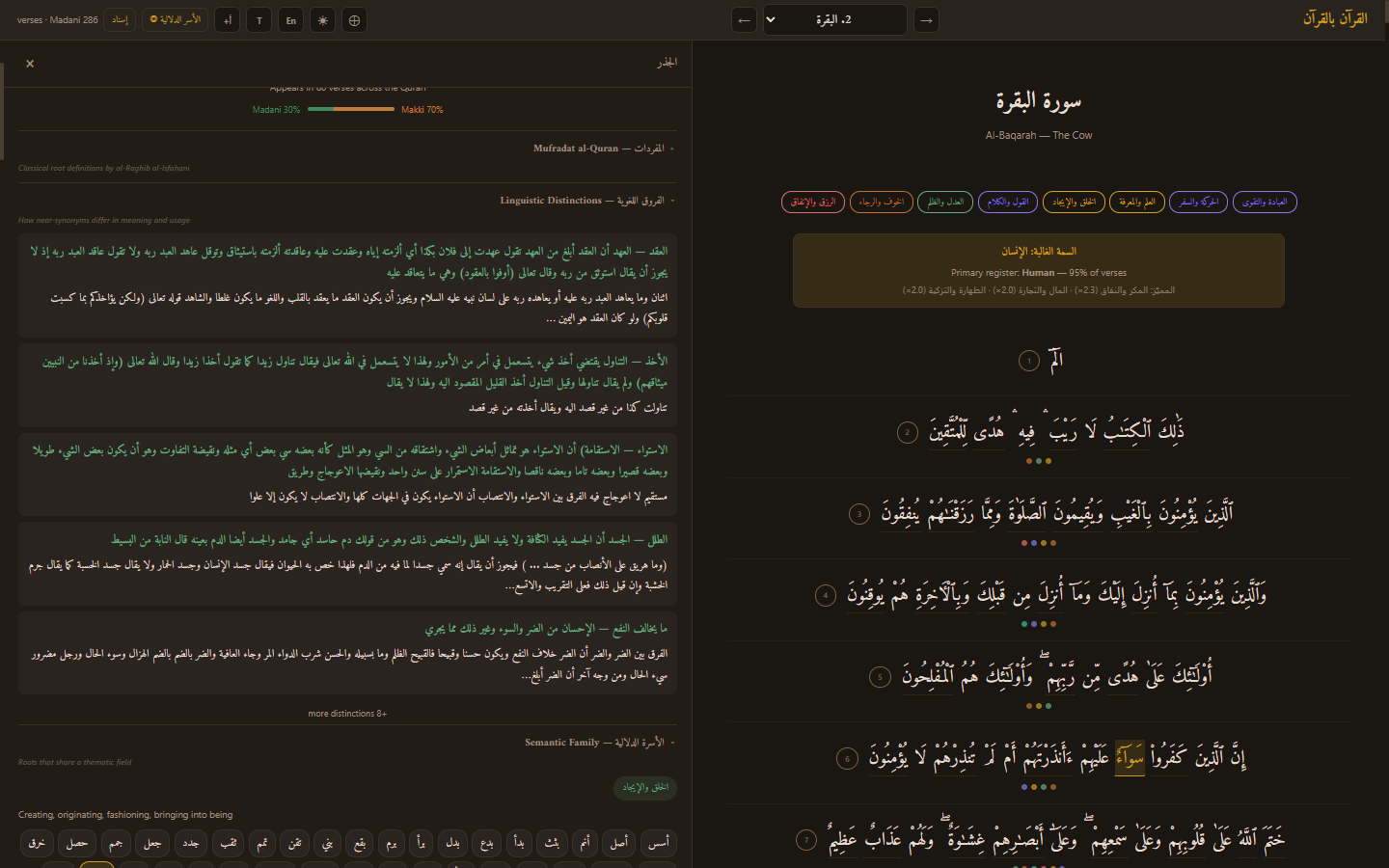Increase Arabic font size with أ+ button
The height and width of the screenshot is (868, 1389).
point(227,20)
